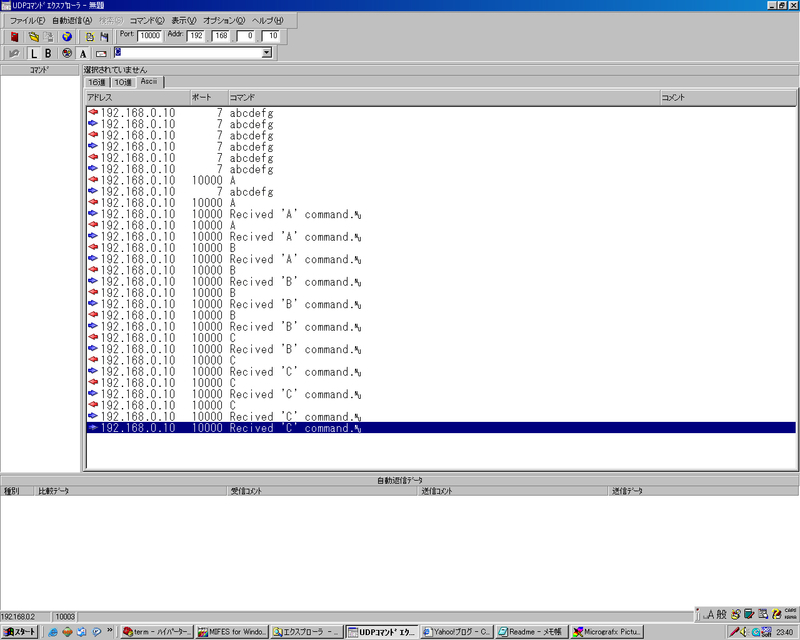800x640 pixels.
Task: Click the アドレス column header
Action: point(138,97)
